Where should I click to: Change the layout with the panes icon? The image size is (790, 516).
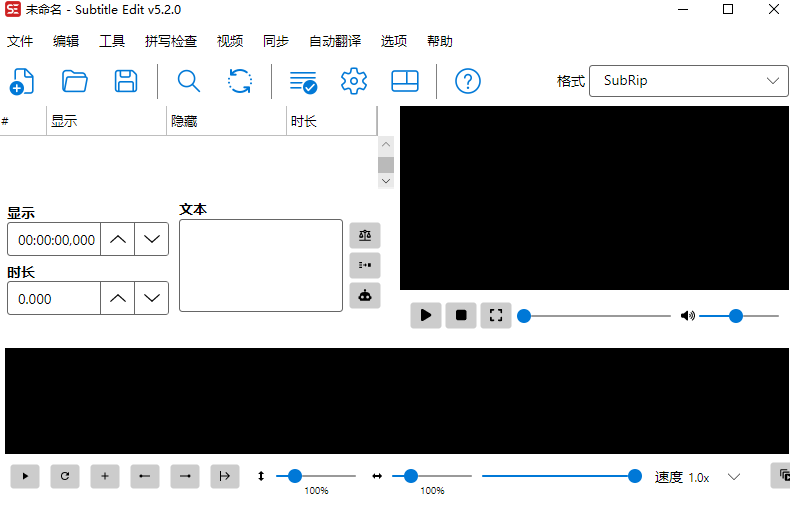point(405,81)
